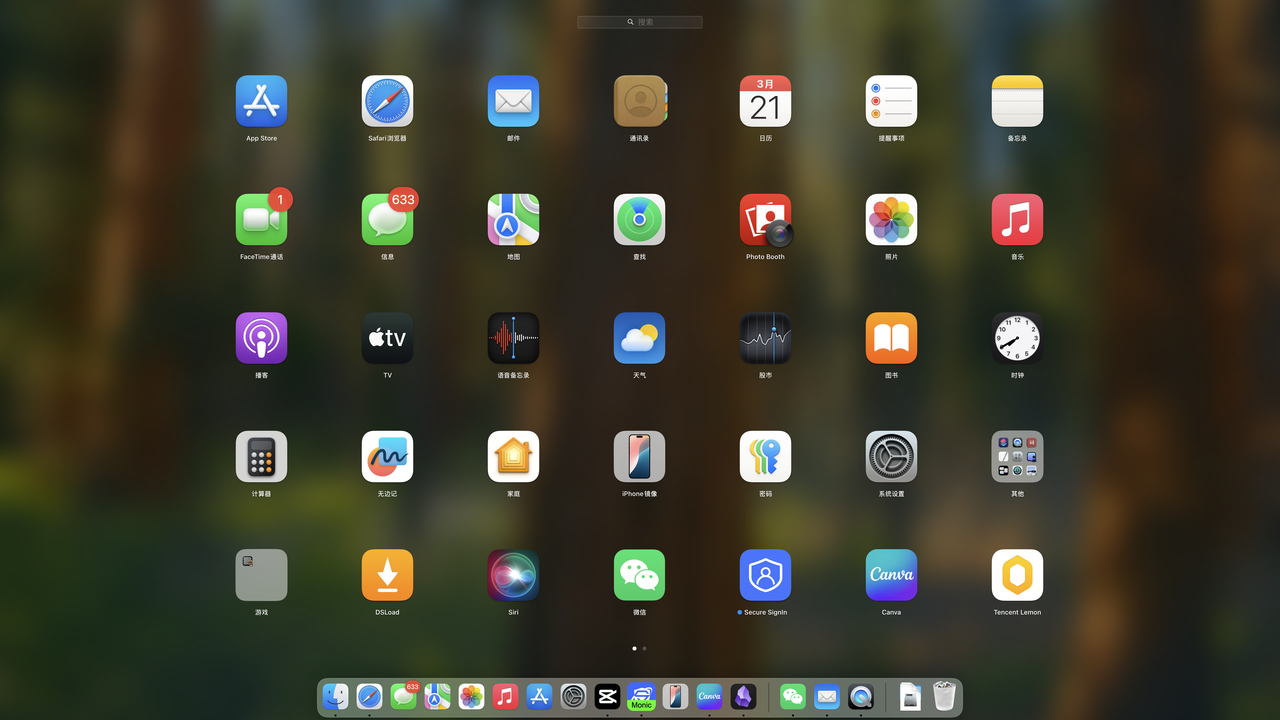Click the Canva icon in the Dock
The image size is (1280, 720).
[x=709, y=696]
